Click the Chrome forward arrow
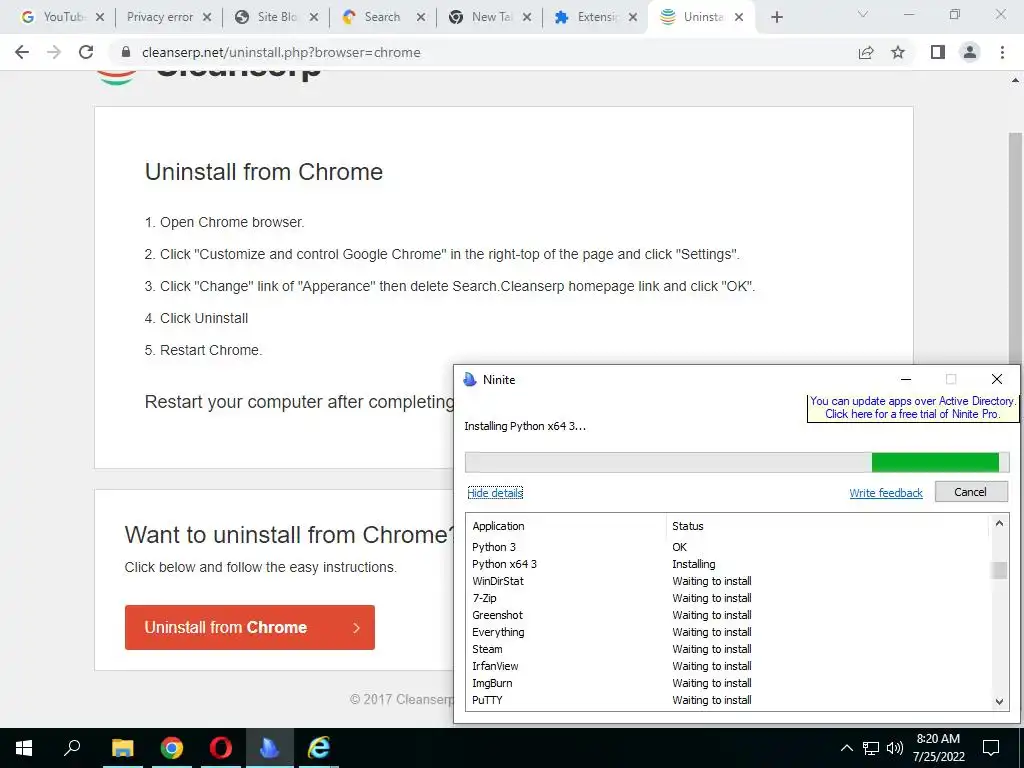Image resolution: width=1024 pixels, height=768 pixels. [x=54, y=52]
